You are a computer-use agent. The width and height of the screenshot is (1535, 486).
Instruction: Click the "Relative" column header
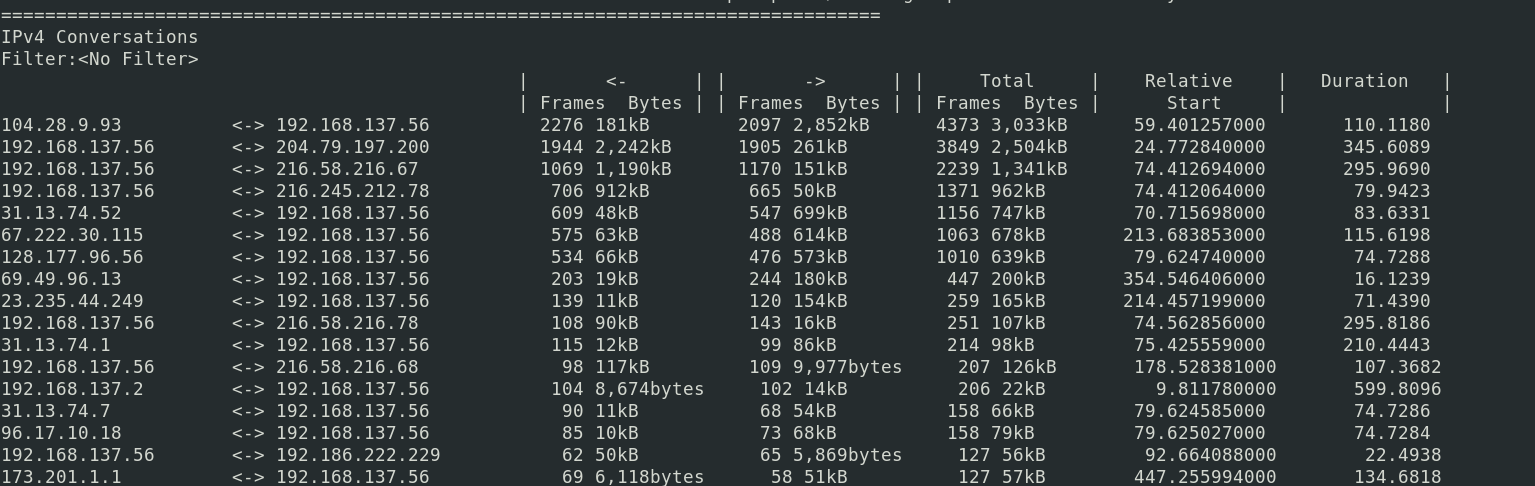1188,81
